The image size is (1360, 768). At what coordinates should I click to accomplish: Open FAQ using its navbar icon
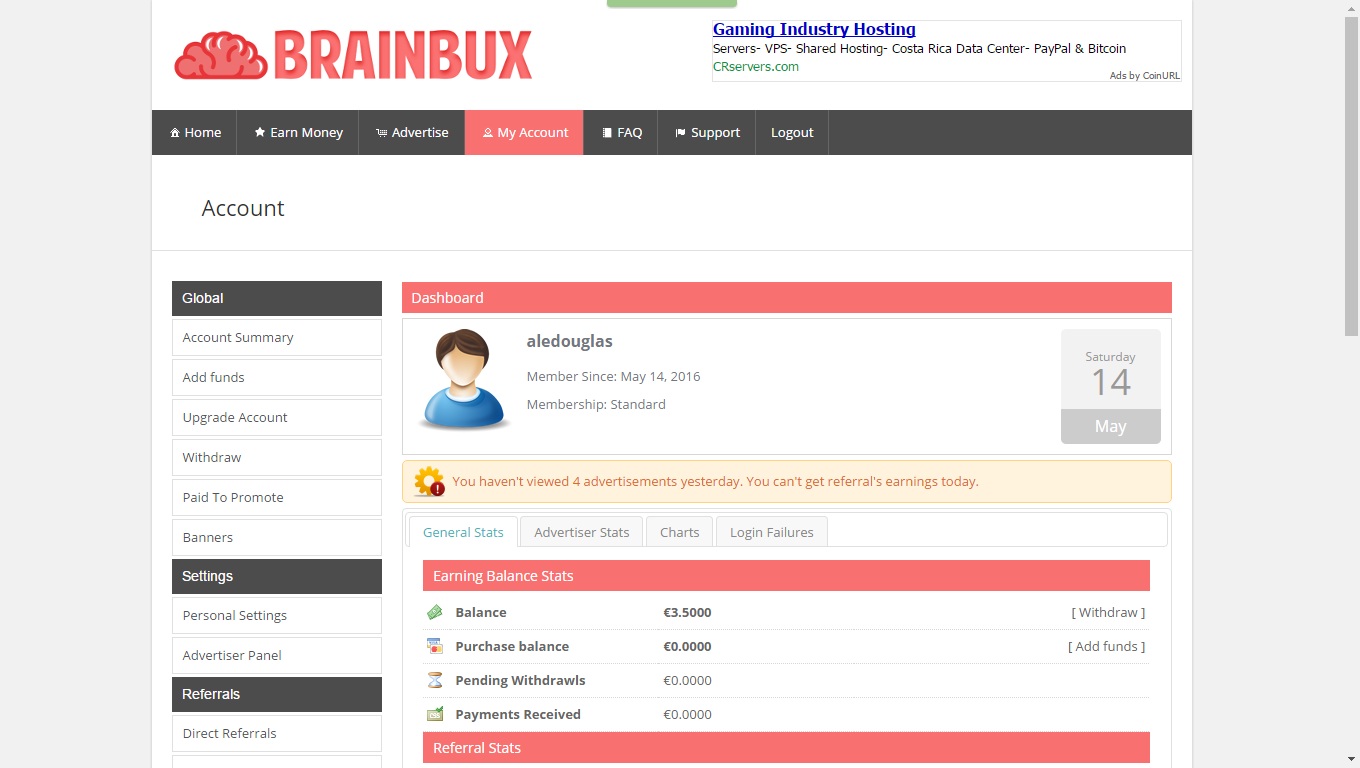pyautogui.click(x=606, y=132)
